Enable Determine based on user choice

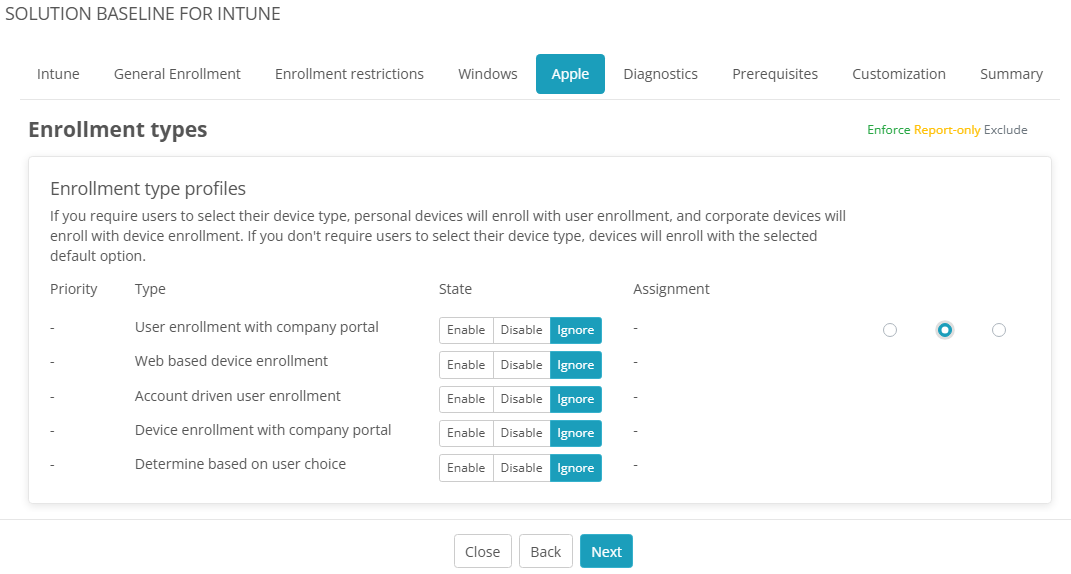tap(466, 468)
